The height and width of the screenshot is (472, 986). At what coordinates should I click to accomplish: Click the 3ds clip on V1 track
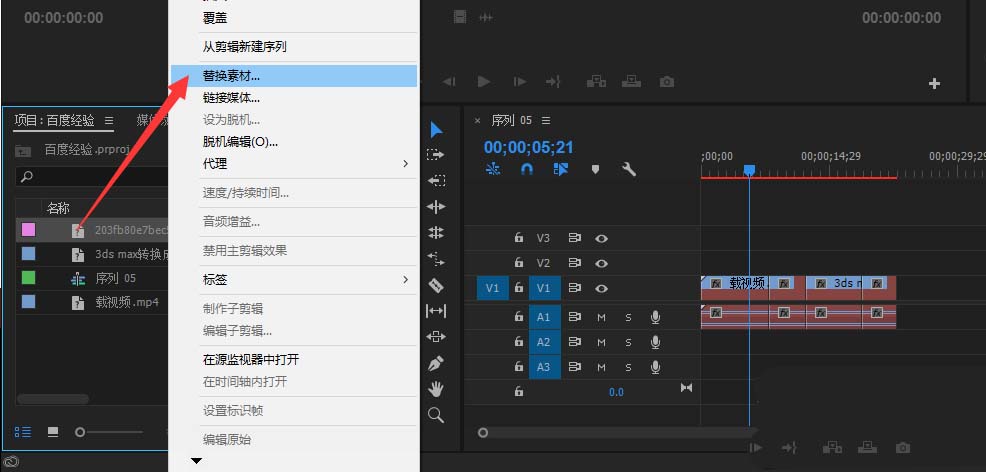(833, 288)
